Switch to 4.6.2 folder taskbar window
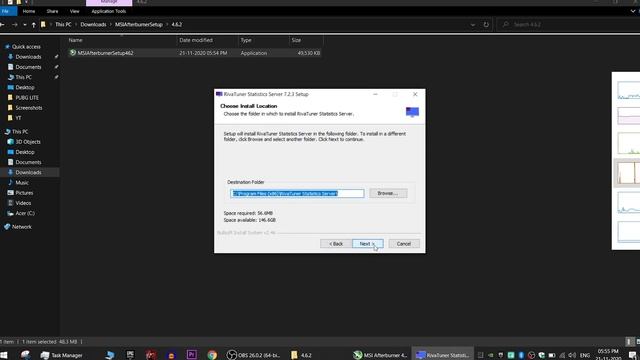This screenshot has height=360, width=640. pos(301,355)
